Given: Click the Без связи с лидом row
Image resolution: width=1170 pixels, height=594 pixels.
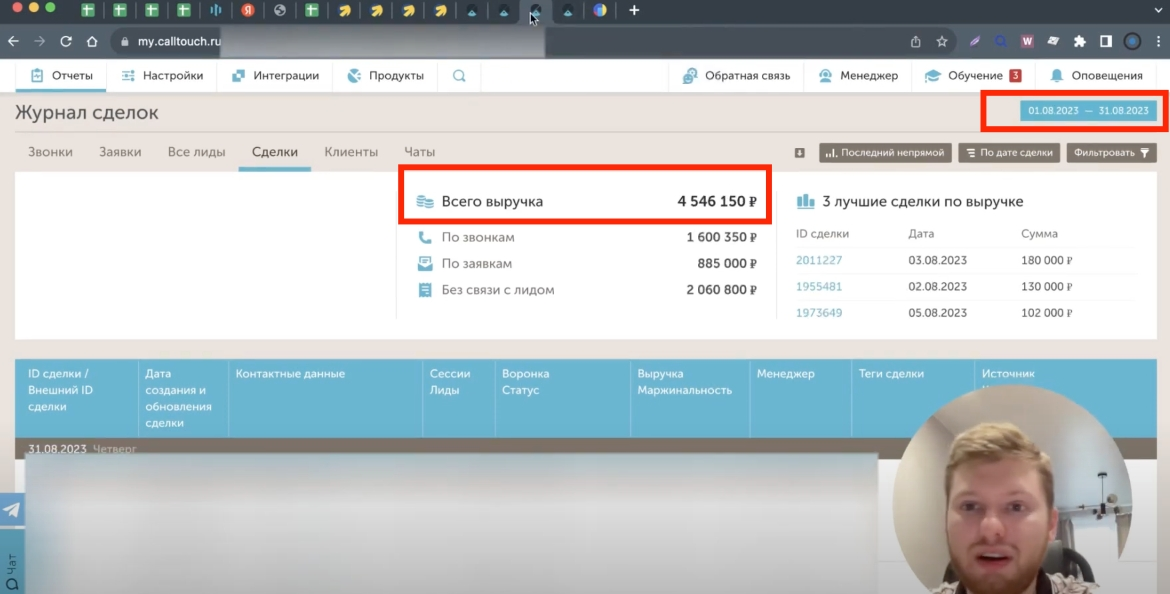Looking at the screenshot, I should [586, 290].
